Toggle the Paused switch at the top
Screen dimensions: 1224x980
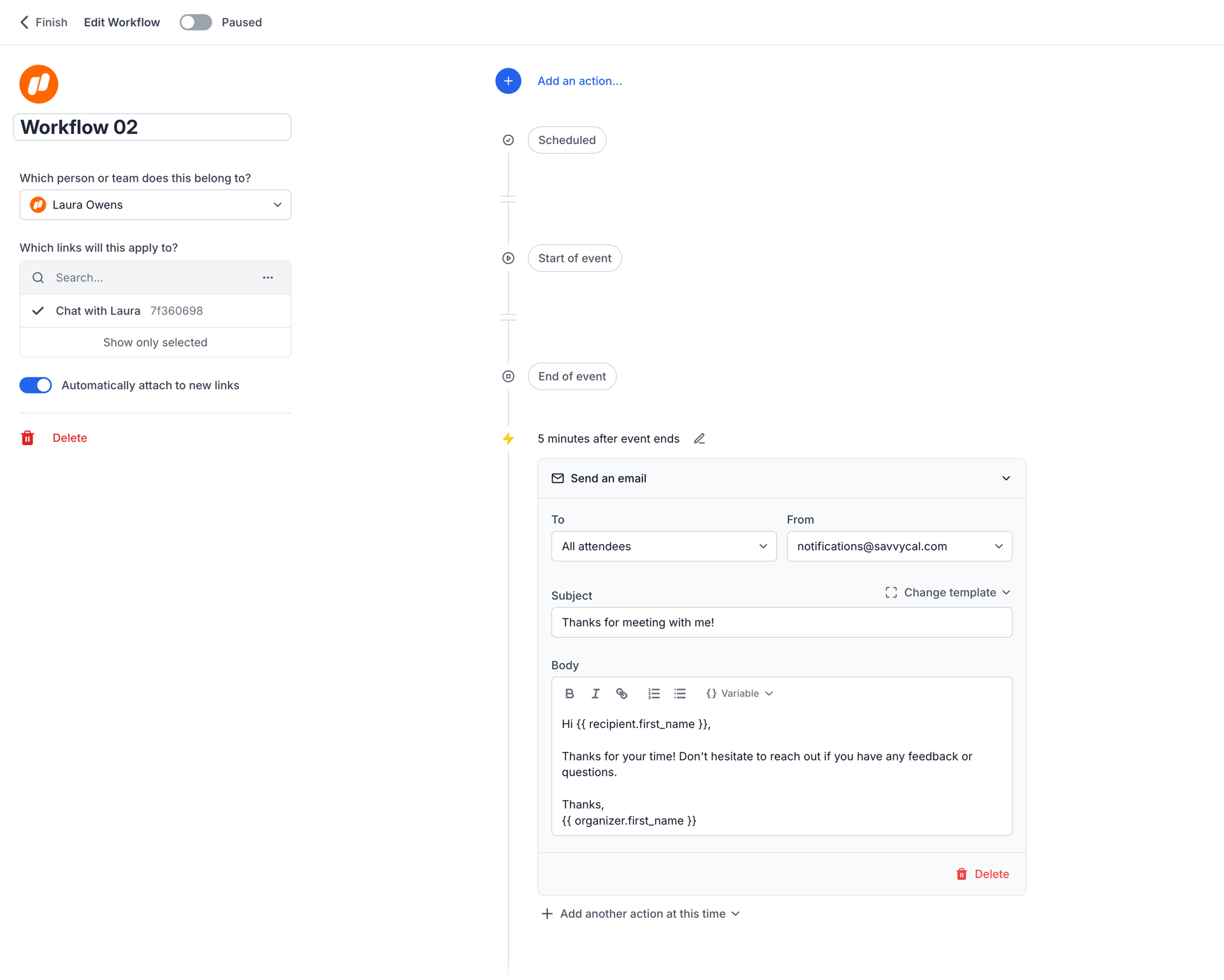[195, 22]
